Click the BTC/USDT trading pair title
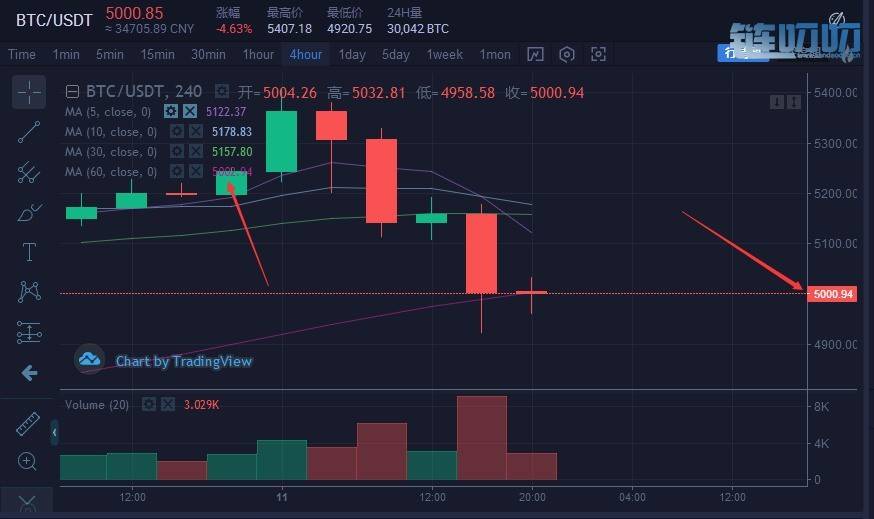 (54, 21)
